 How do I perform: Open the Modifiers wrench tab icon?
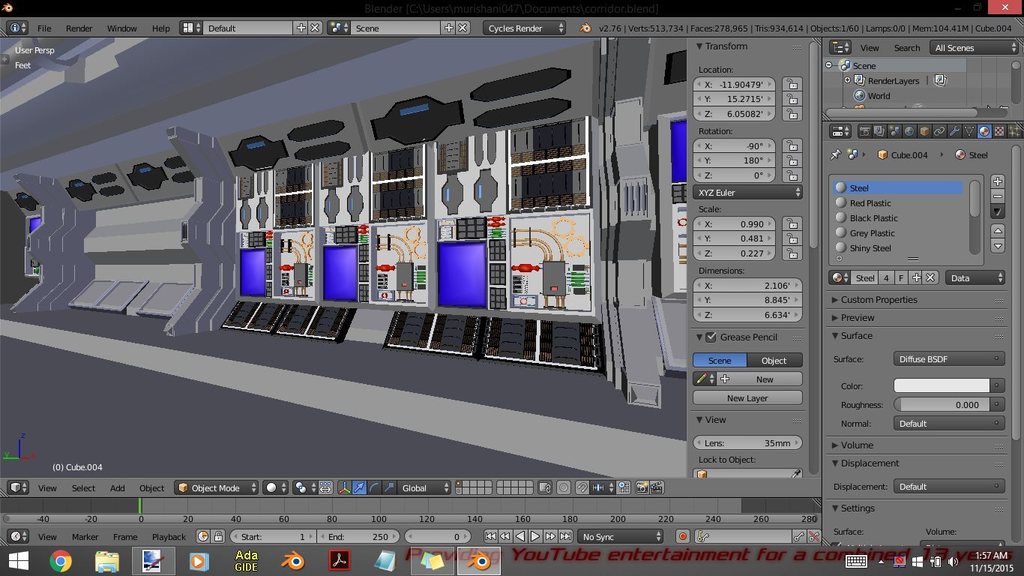coord(954,131)
